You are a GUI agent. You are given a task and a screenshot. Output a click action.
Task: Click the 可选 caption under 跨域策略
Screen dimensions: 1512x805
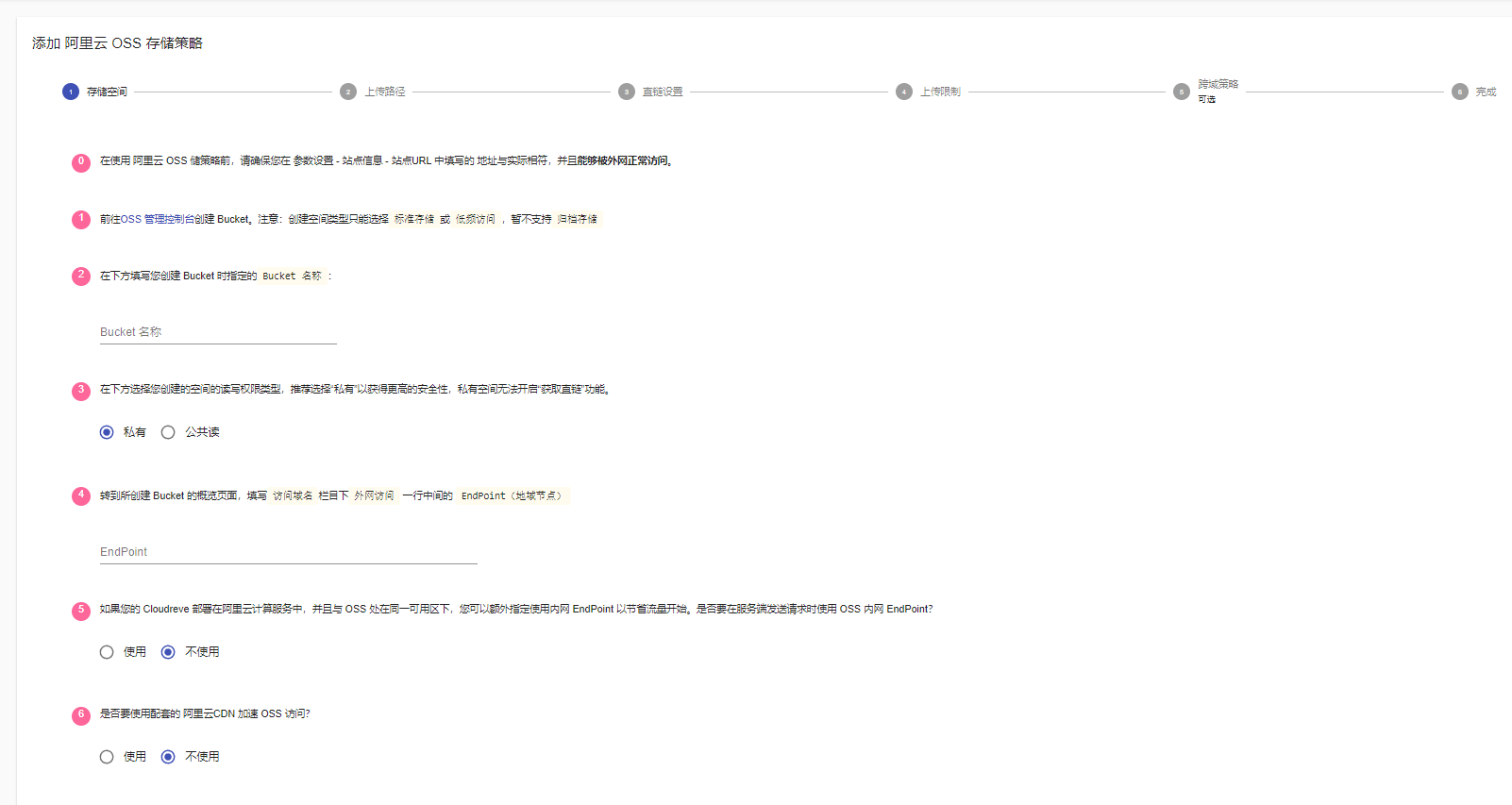pyautogui.click(x=1207, y=99)
